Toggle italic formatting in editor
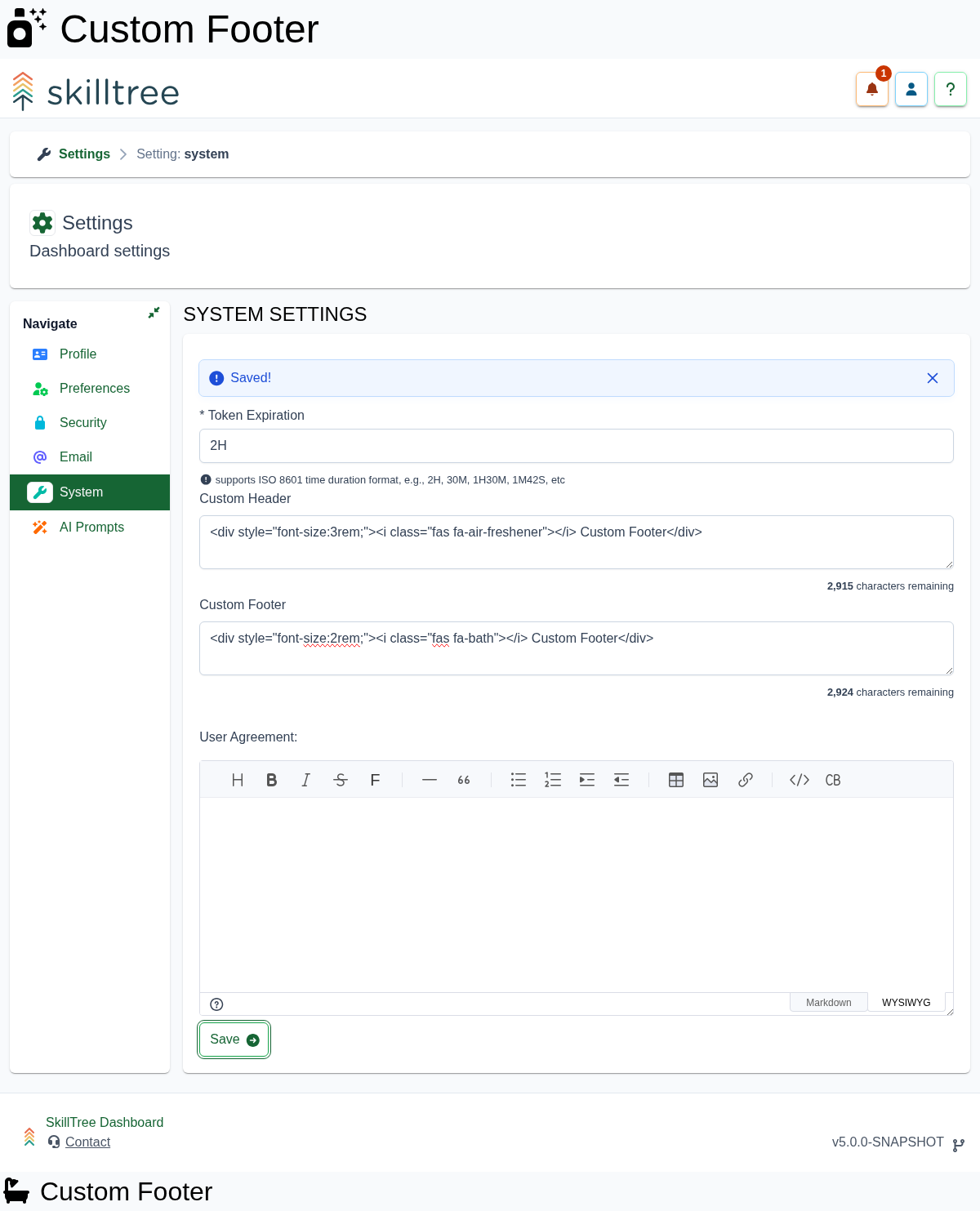Image resolution: width=980 pixels, height=1211 pixels. tap(306, 780)
